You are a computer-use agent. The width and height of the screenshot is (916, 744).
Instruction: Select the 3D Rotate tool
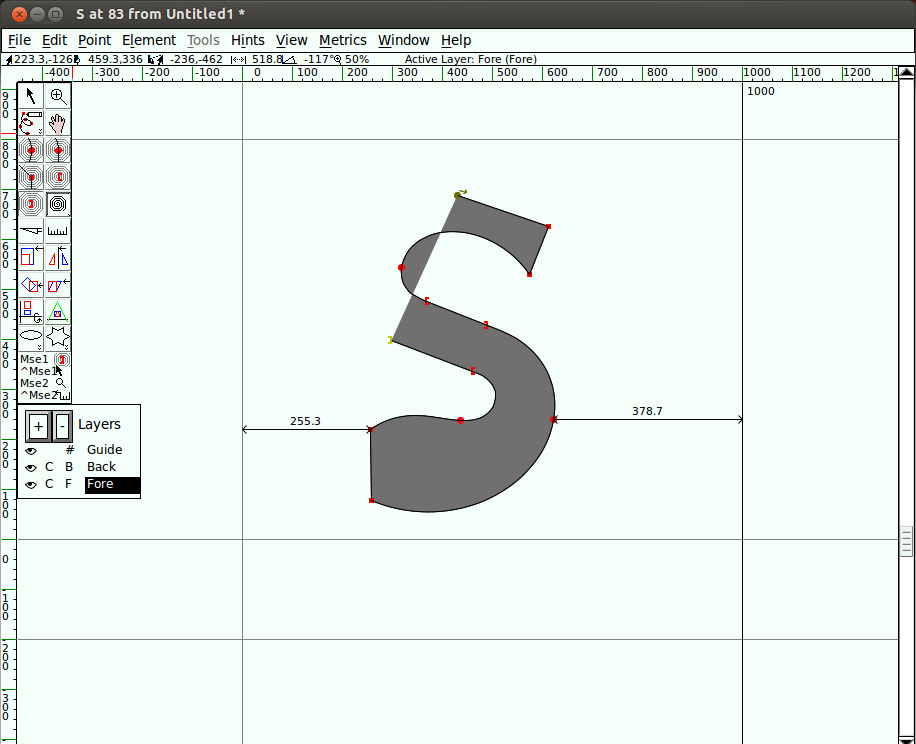(31, 311)
